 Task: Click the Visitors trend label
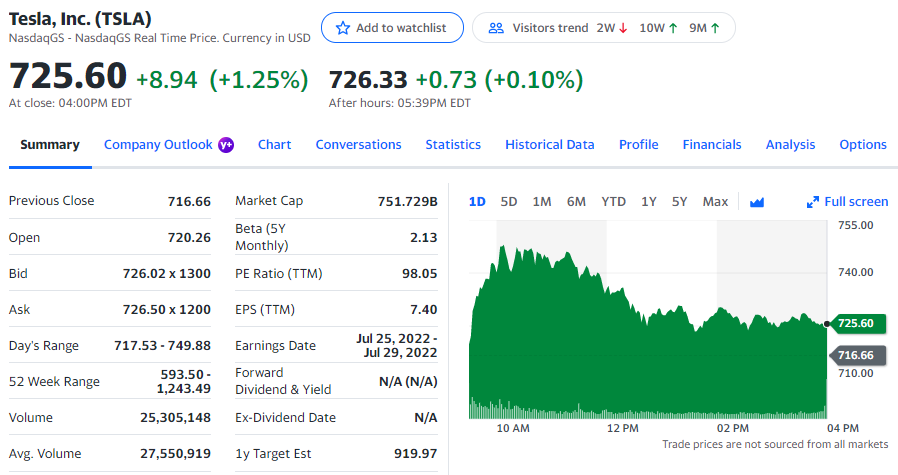[550, 28]
